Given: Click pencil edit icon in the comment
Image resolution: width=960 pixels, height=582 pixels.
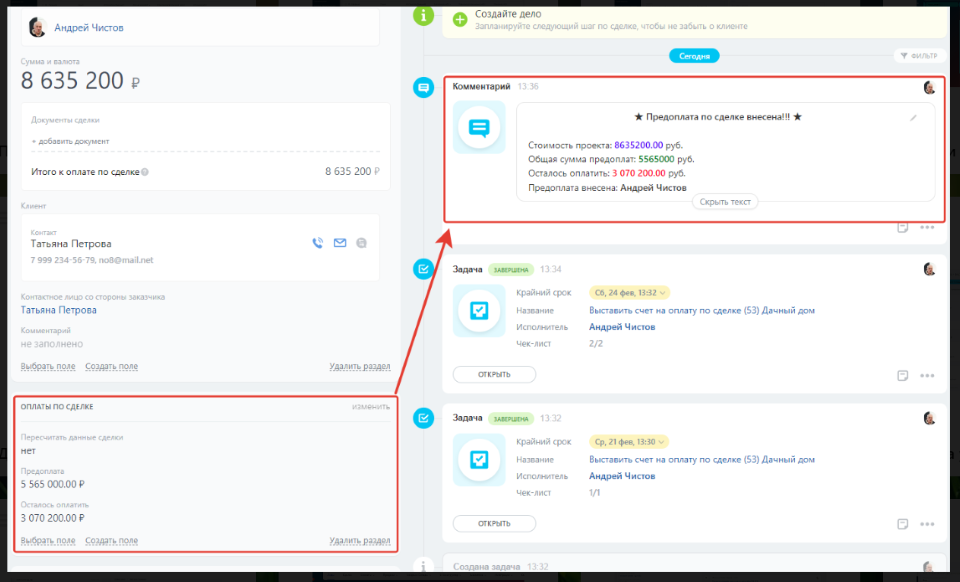Looking at the screenshot, I should coord(912,118).
